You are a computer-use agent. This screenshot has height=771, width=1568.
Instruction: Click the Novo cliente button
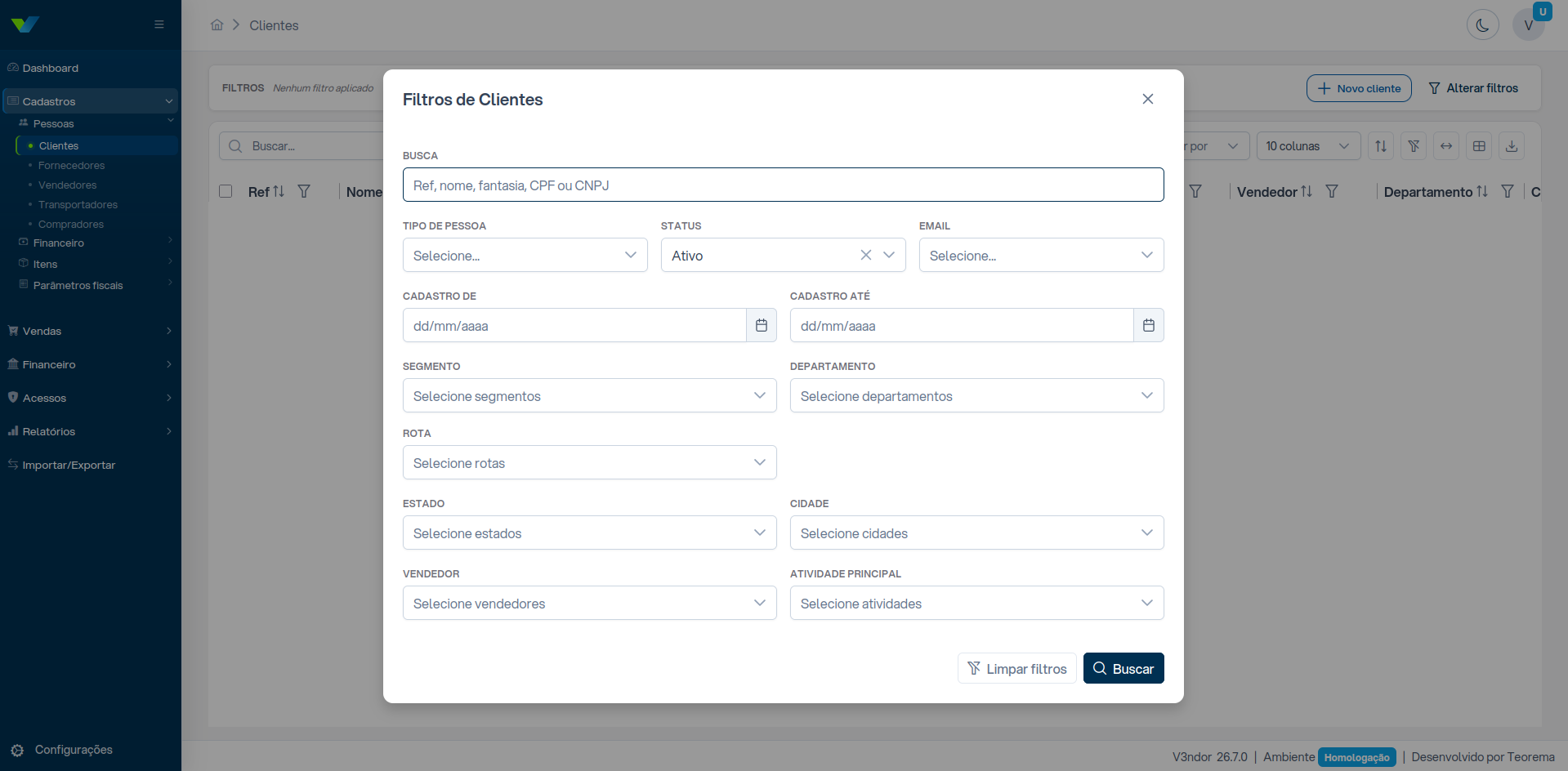(x=1359, y=88)
